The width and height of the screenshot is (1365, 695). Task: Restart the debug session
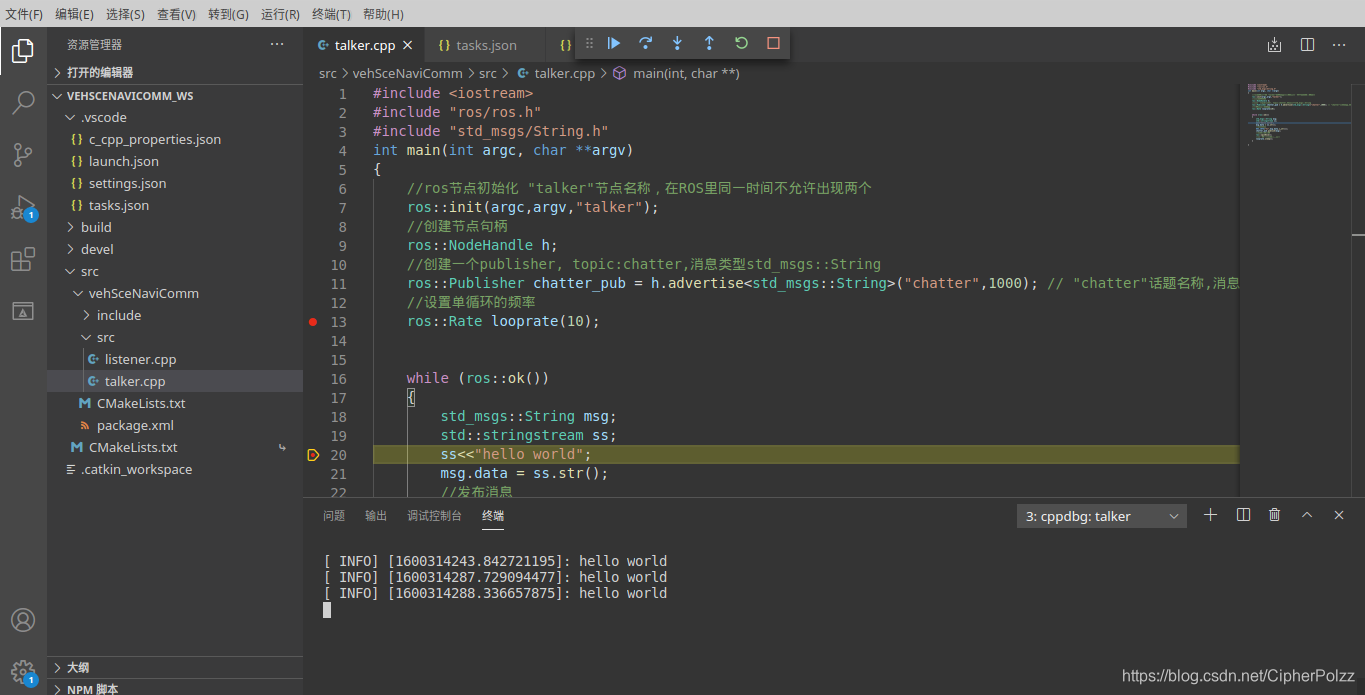[x=741, y=43]
